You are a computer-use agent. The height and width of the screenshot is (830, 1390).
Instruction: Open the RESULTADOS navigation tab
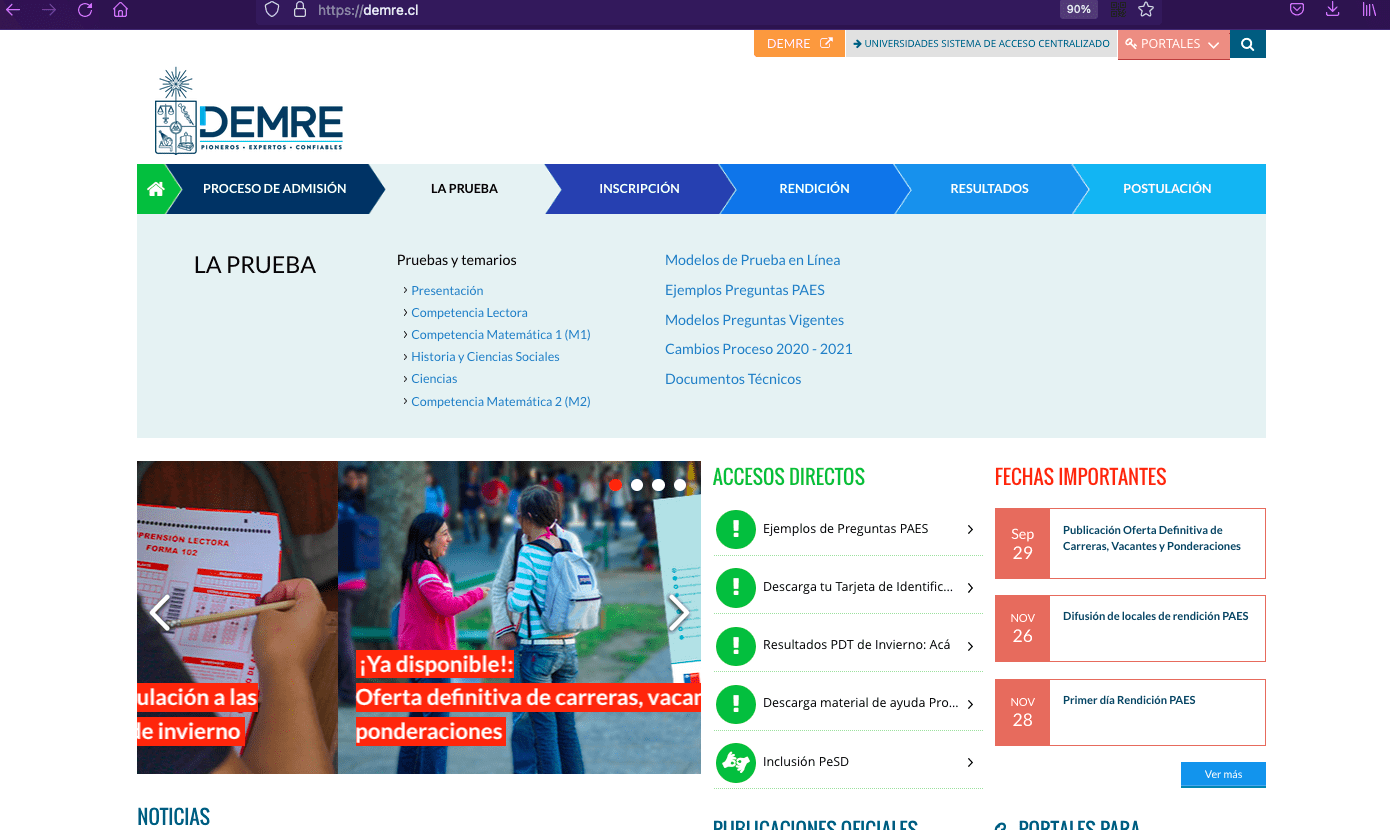(x=989, y=189)
